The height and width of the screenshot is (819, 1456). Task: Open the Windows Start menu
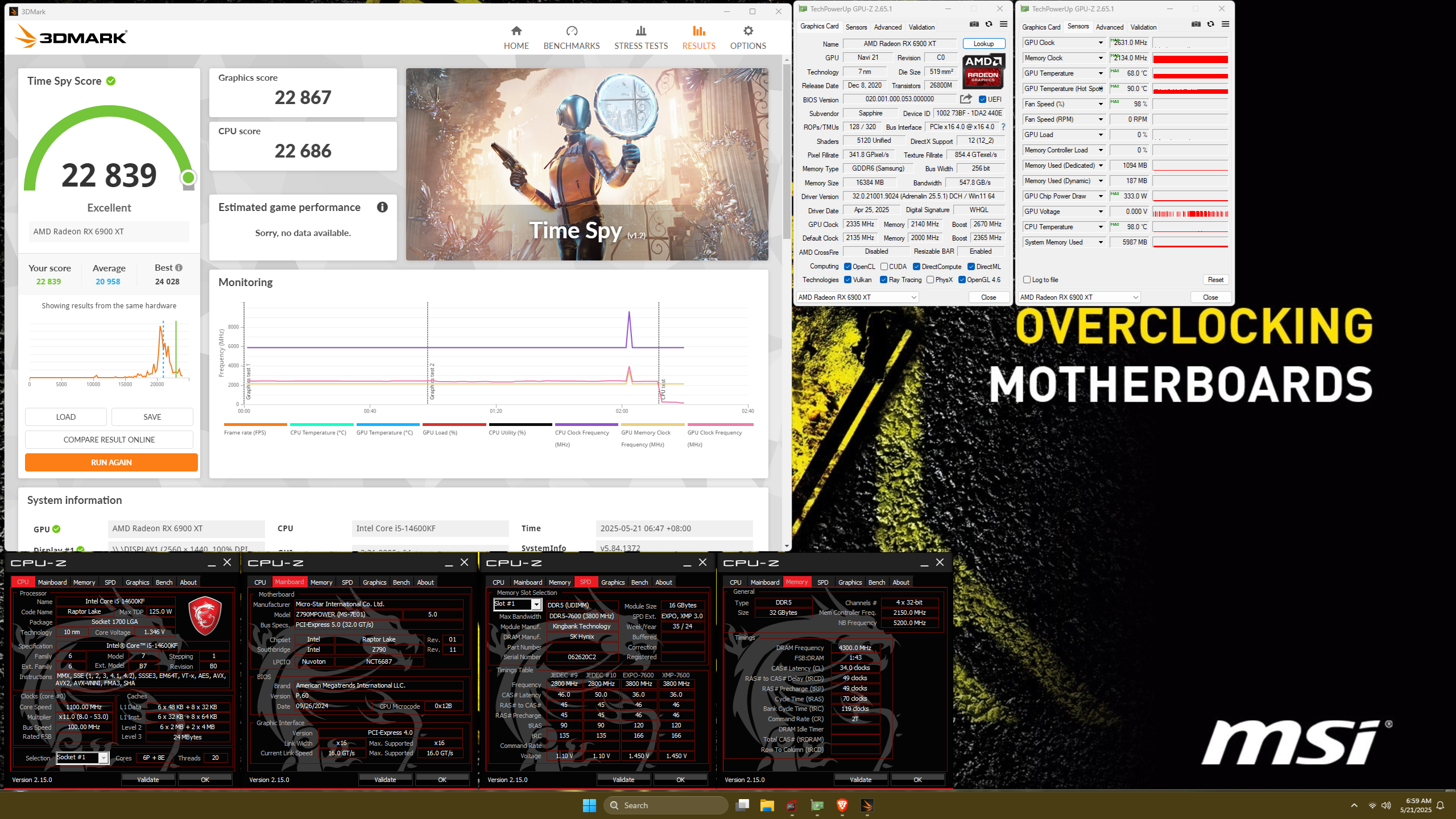(x=589, y=805)
